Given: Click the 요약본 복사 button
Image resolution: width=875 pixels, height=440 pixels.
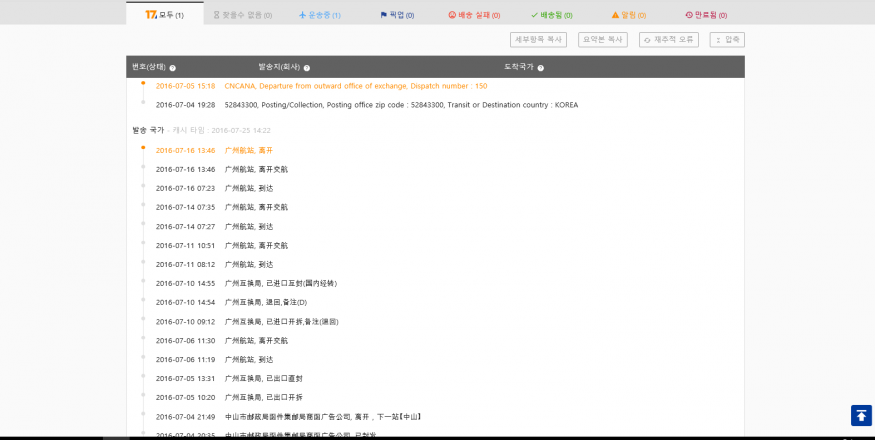Looking at the screenshot, I should pos(603,40).
